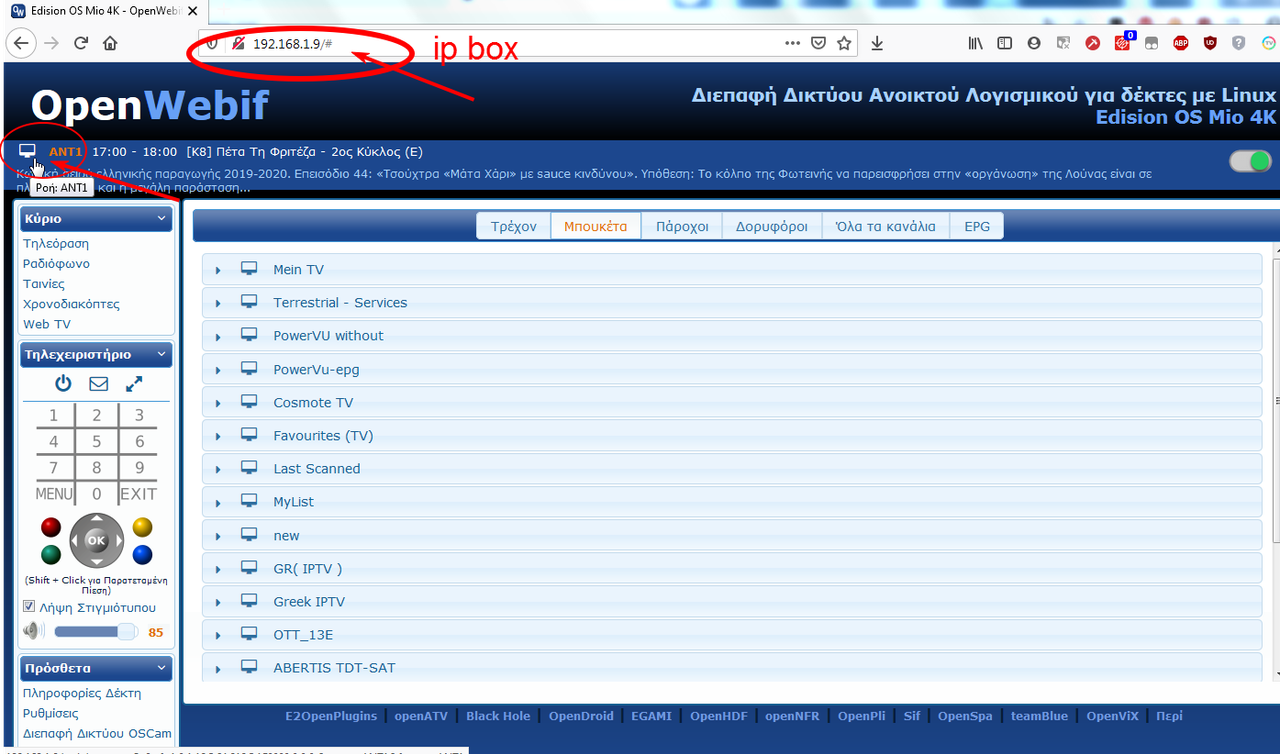Go back with the browser back arrow
Screen dimensions: 1280x754
[21, 43]
